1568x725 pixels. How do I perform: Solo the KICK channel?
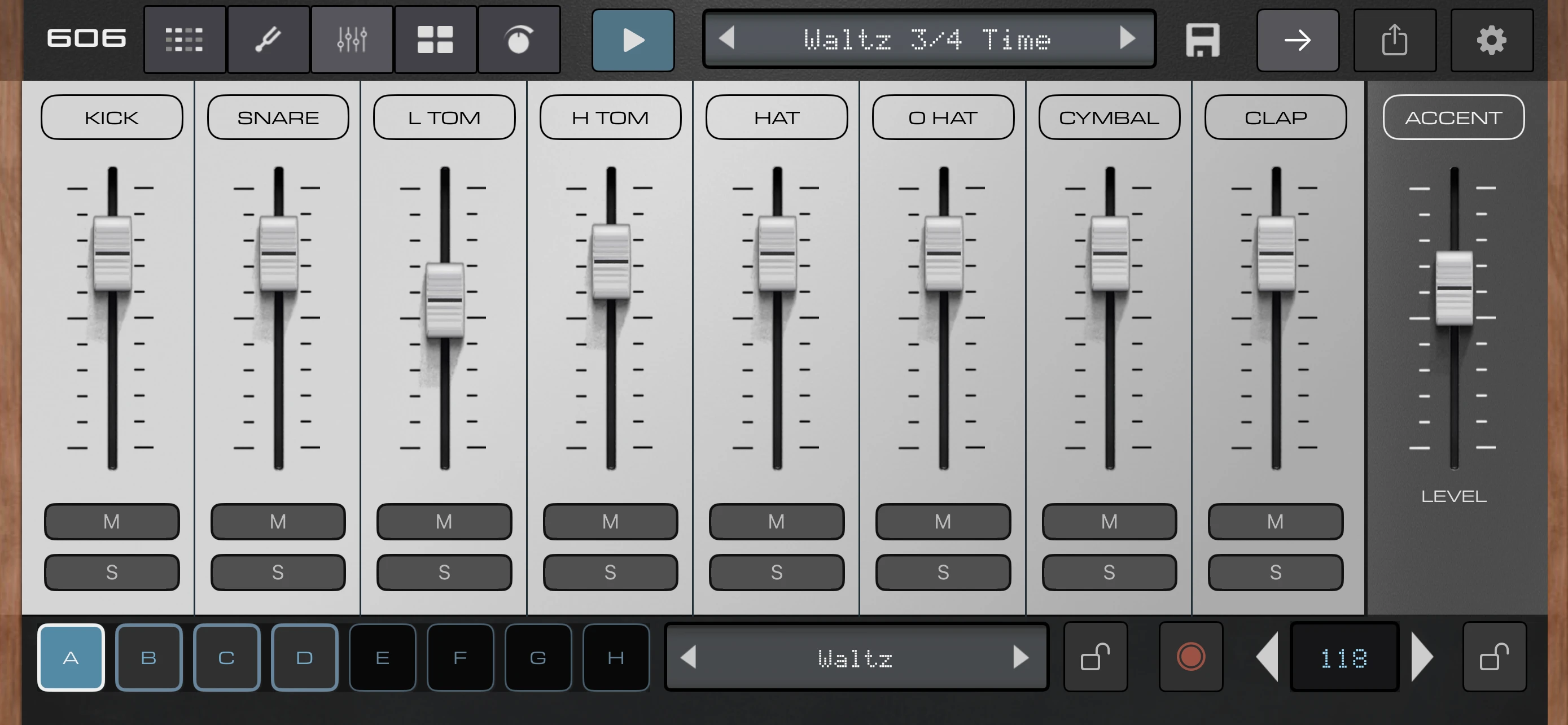[x=111, y=572]
